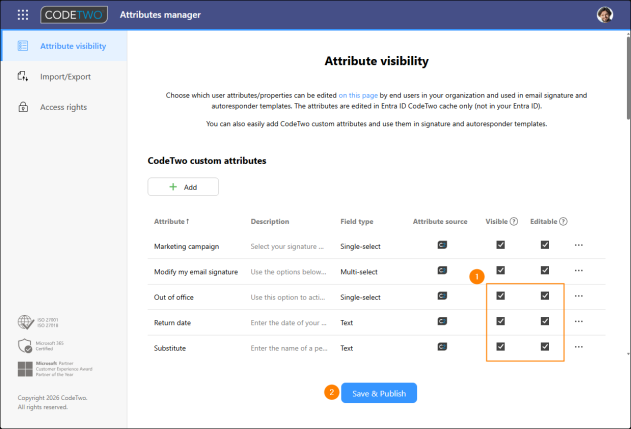Viewport: 631px width, 429px height.
Task: Click the Description column header
Action: (270, 221)
